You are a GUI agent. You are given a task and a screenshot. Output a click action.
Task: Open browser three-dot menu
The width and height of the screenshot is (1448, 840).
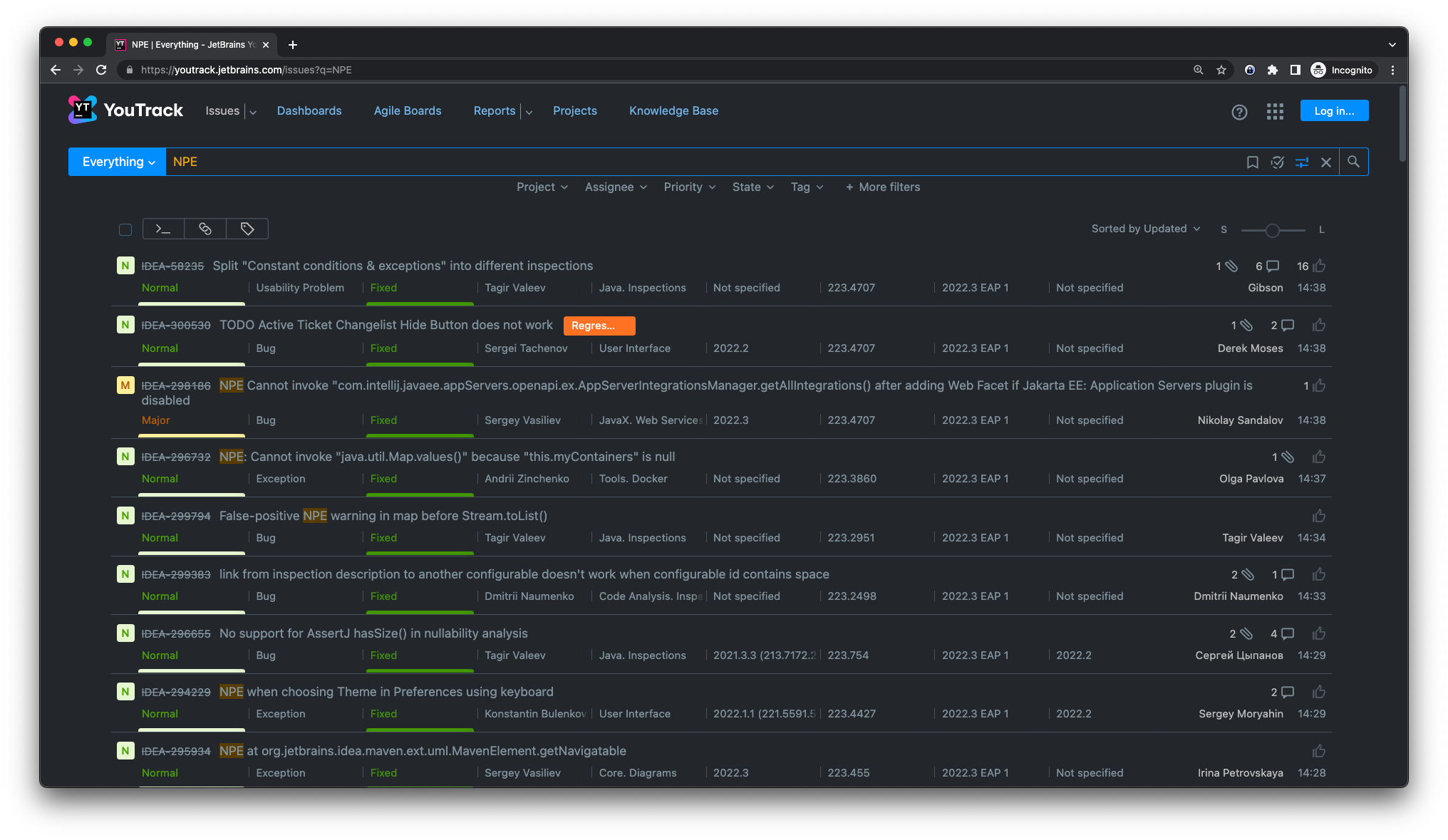click(1392, 70)
